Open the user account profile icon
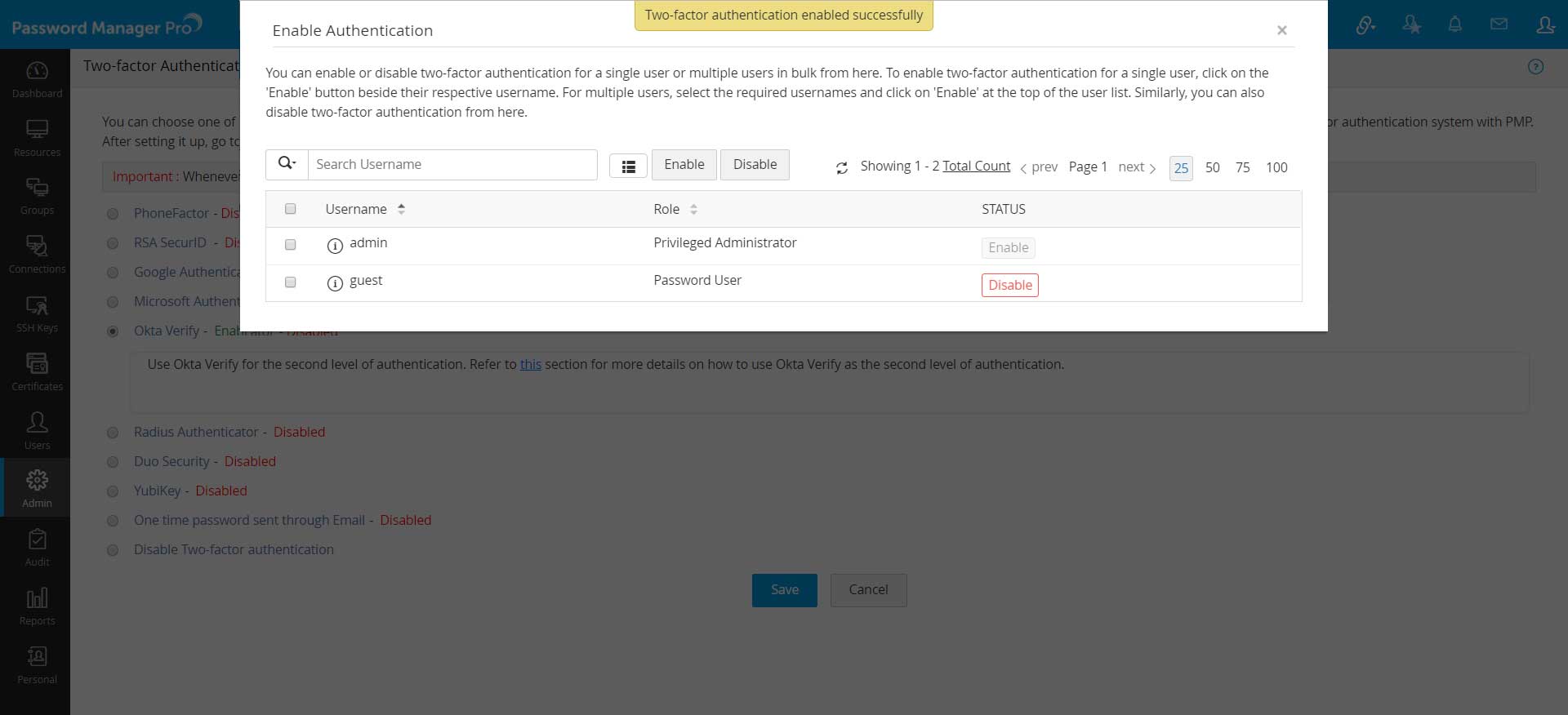Image resolution: width=1568 pixels, height=715 pixels. pos(1545,25)
